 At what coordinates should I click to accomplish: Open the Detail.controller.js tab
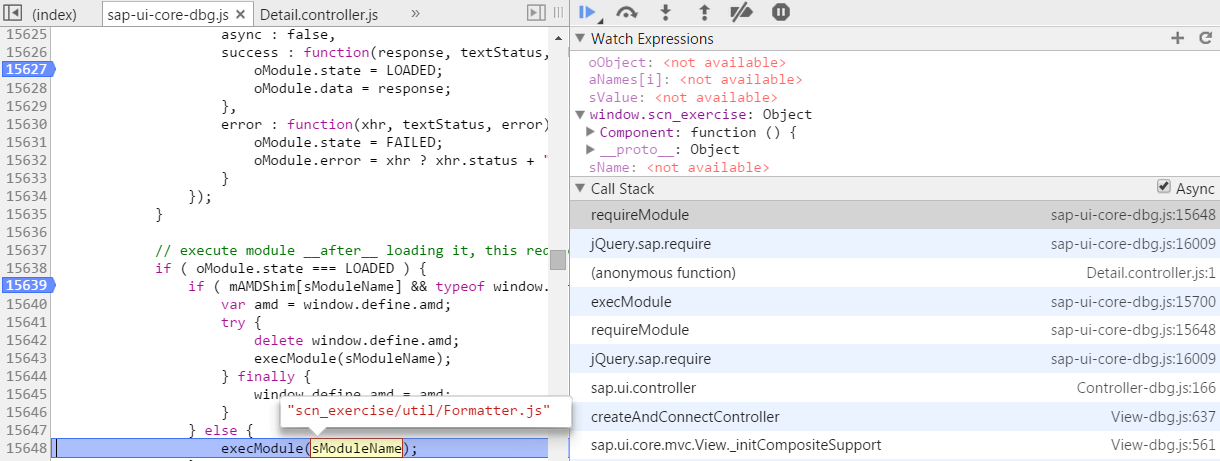318,14
